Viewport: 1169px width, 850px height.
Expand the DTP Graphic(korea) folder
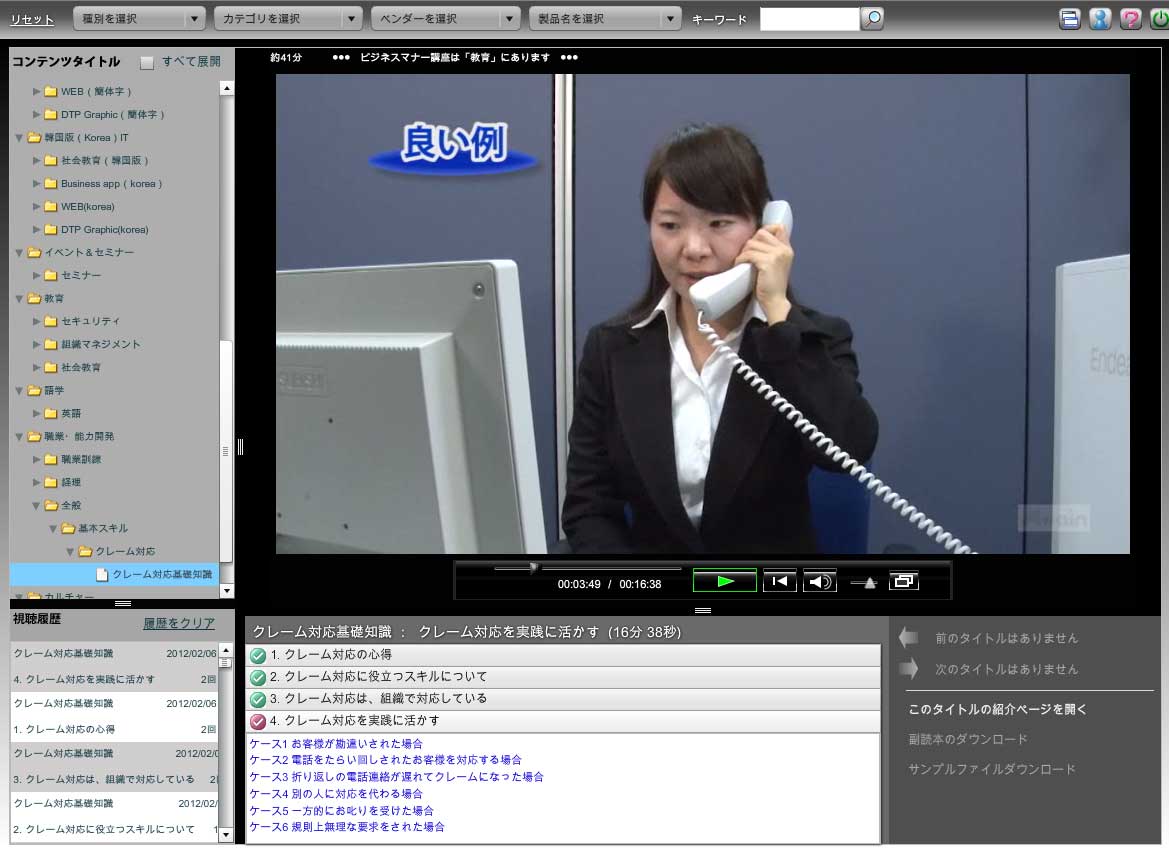(x=36, y=230)
